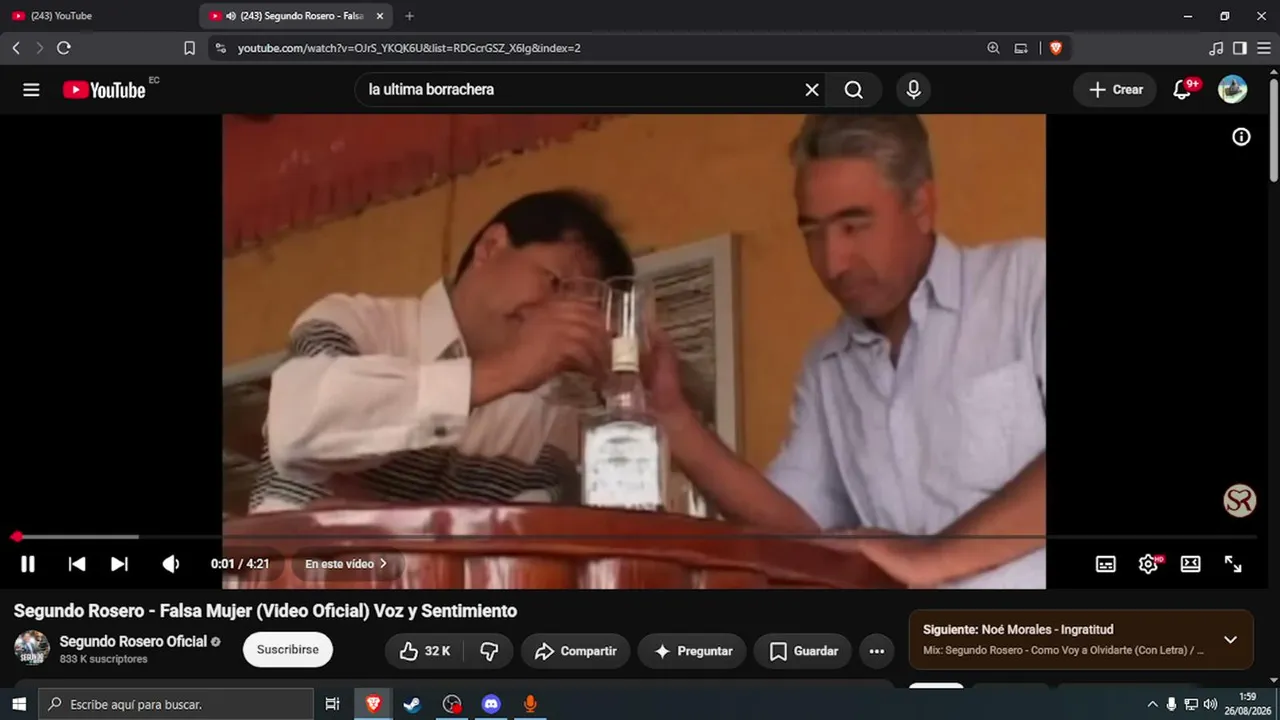
Task: Open the Crear button
Action: 1115,90
